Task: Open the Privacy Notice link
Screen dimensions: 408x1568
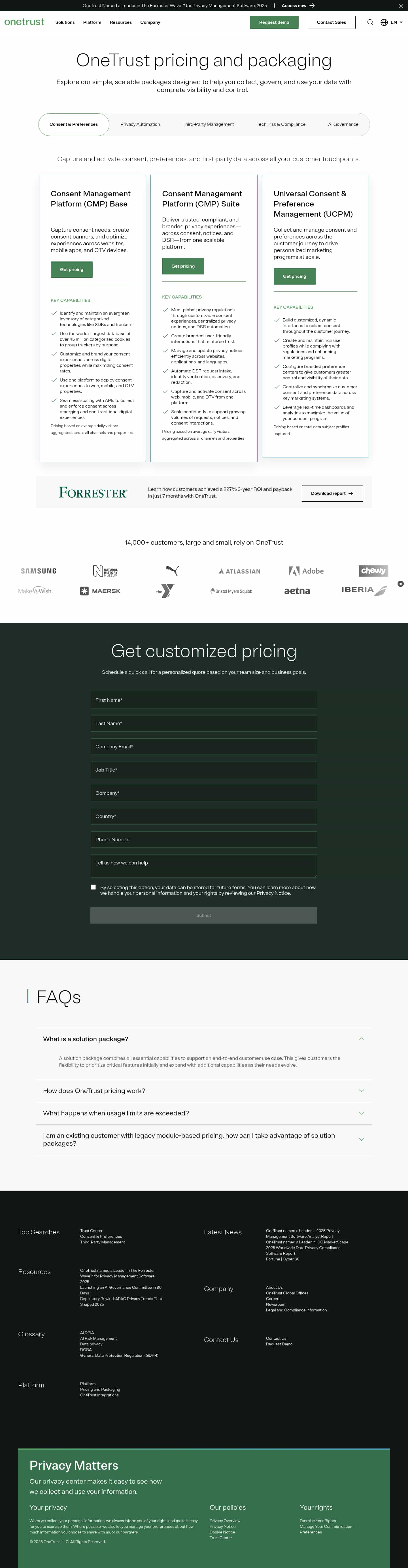Action: pyautogui.click(x=273, y=893)
